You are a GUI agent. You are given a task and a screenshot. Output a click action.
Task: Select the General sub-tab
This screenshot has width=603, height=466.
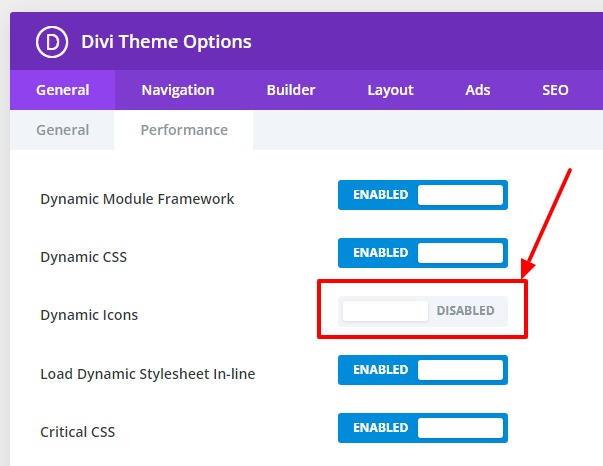62,130
